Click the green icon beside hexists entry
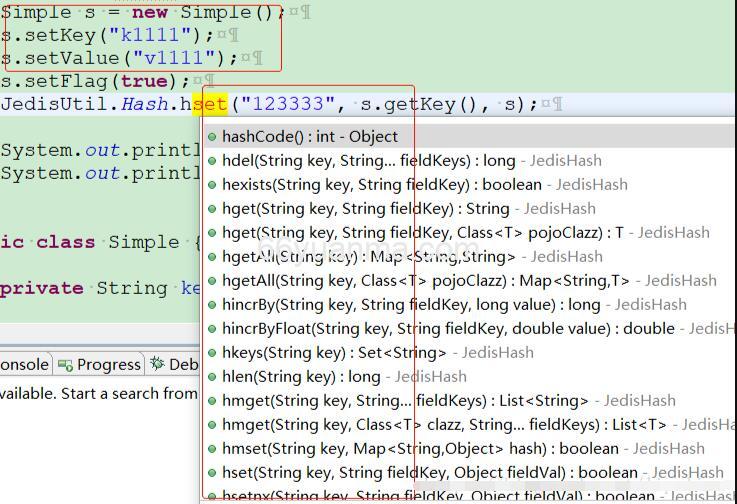Screen dimensions: 737x504 click(212, 185)
